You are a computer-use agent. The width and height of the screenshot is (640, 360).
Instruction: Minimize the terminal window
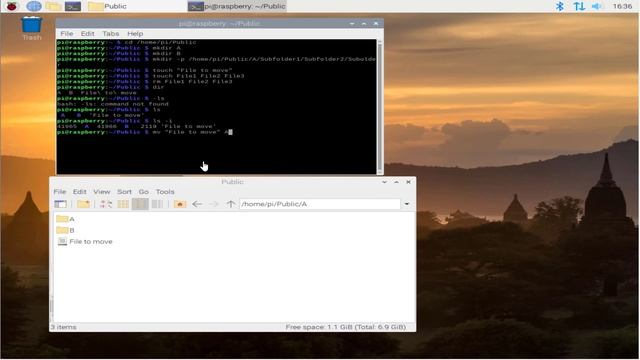(352, 24)
